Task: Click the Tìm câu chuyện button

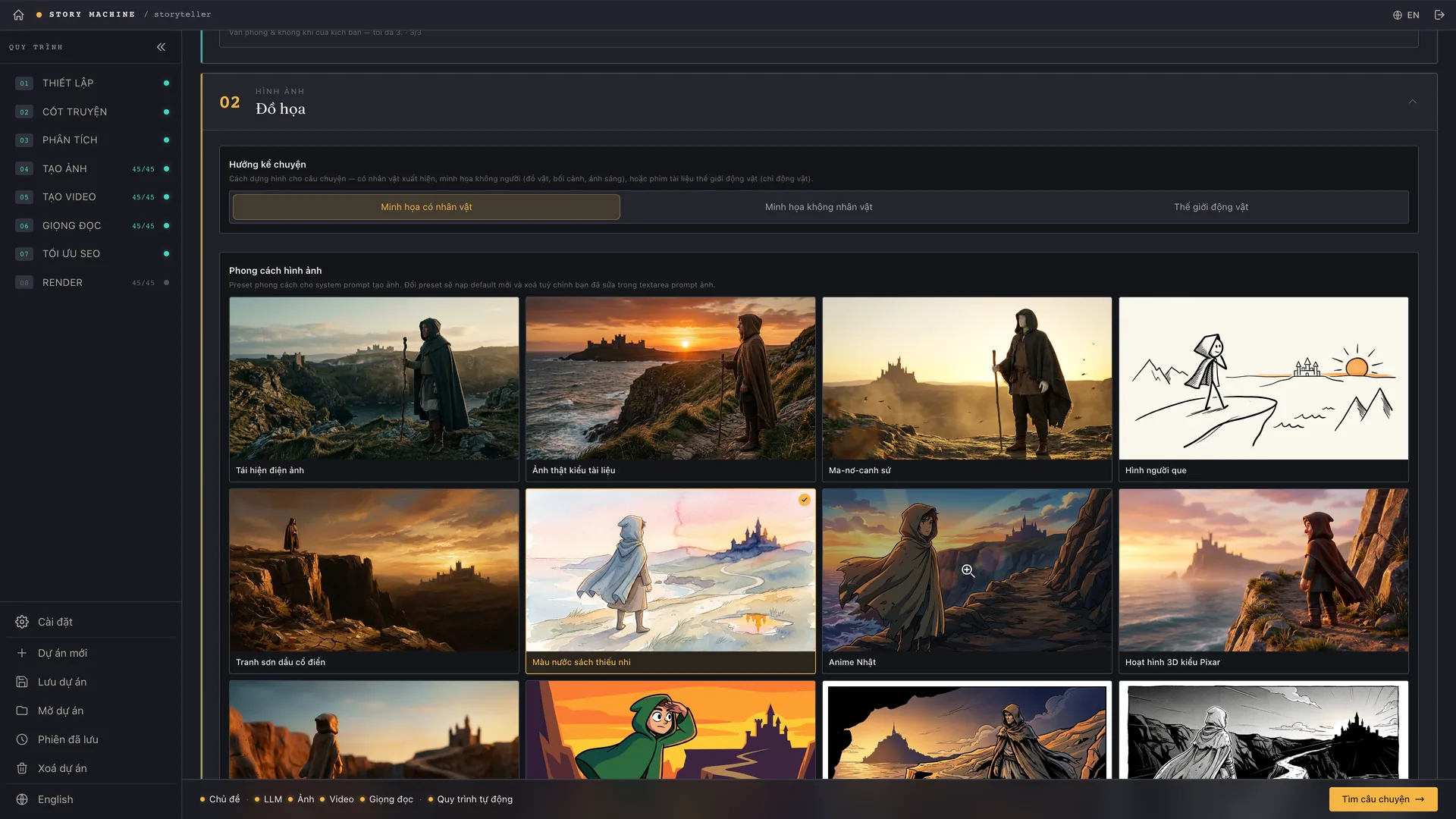Action: coord(1383,799)
